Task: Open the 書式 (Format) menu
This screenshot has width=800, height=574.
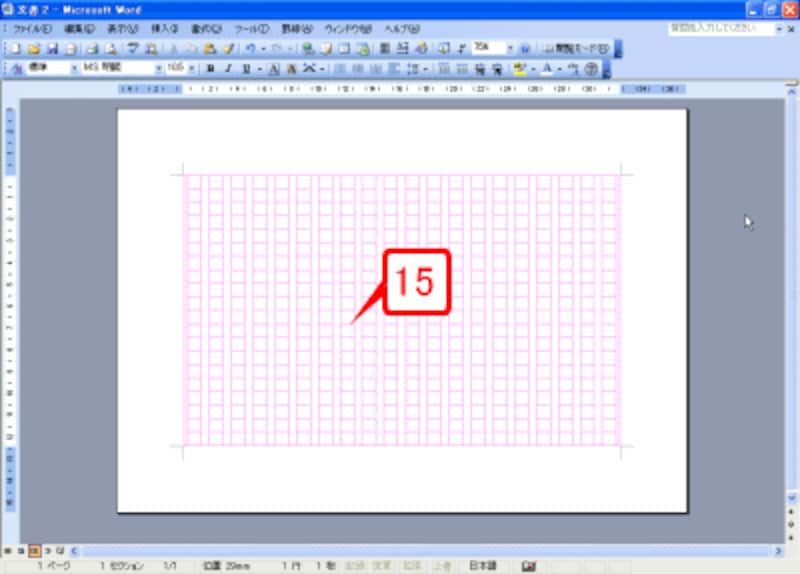Action: [x=207, y=29]
